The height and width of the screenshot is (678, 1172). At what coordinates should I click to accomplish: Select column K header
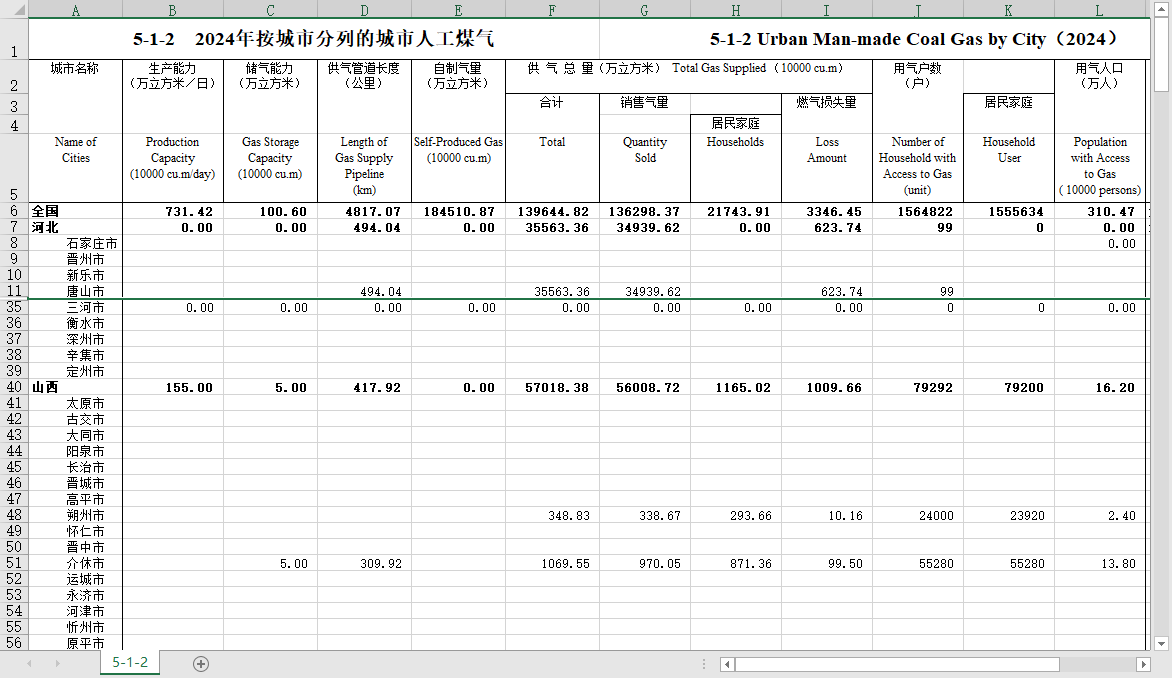pos(1008,10)
